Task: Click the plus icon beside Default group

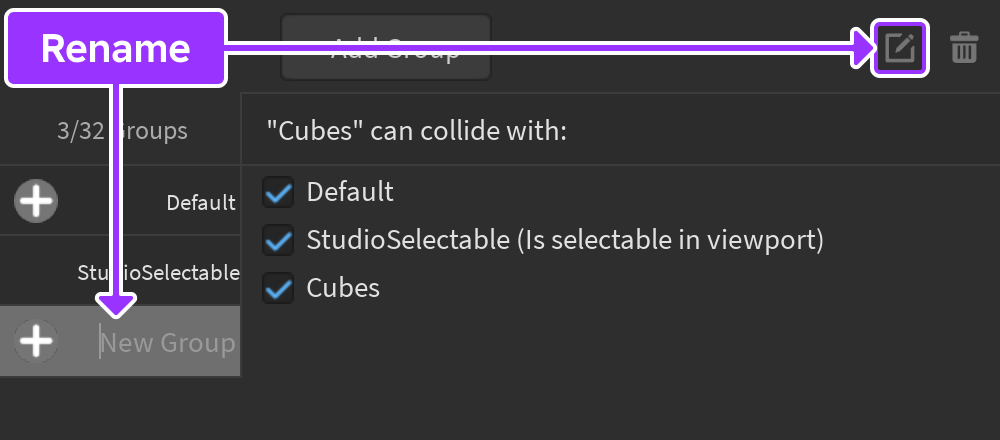Action: click(36, 202)
